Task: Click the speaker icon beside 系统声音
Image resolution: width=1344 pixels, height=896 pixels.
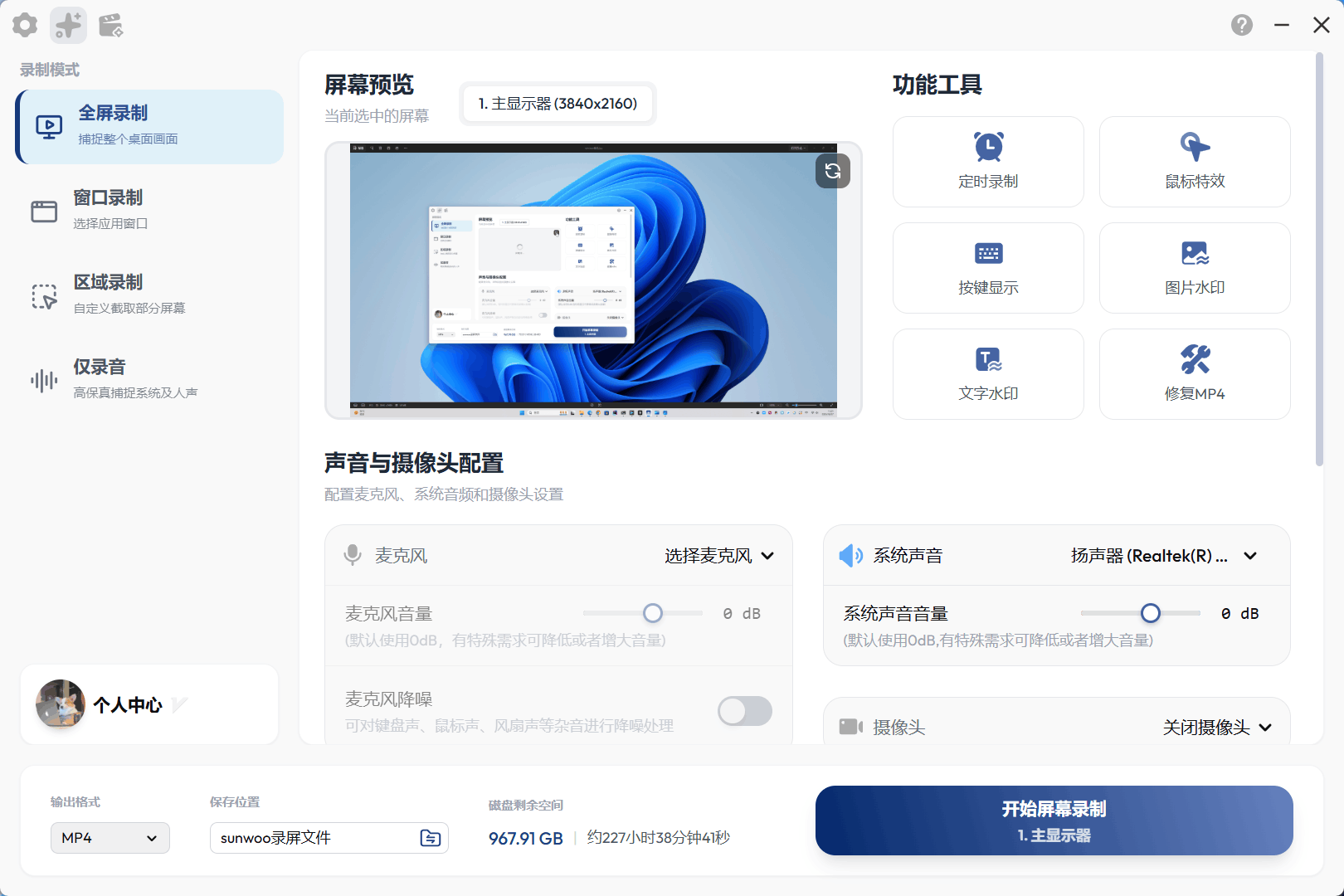Action: 851,555
